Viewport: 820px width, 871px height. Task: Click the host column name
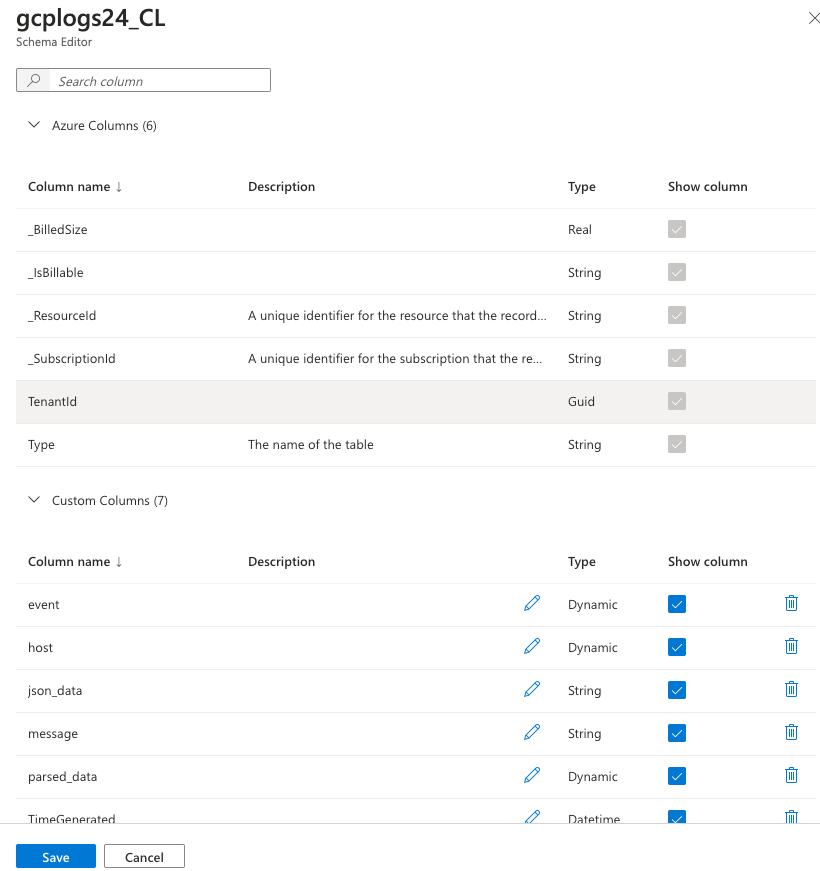(41, 648)
